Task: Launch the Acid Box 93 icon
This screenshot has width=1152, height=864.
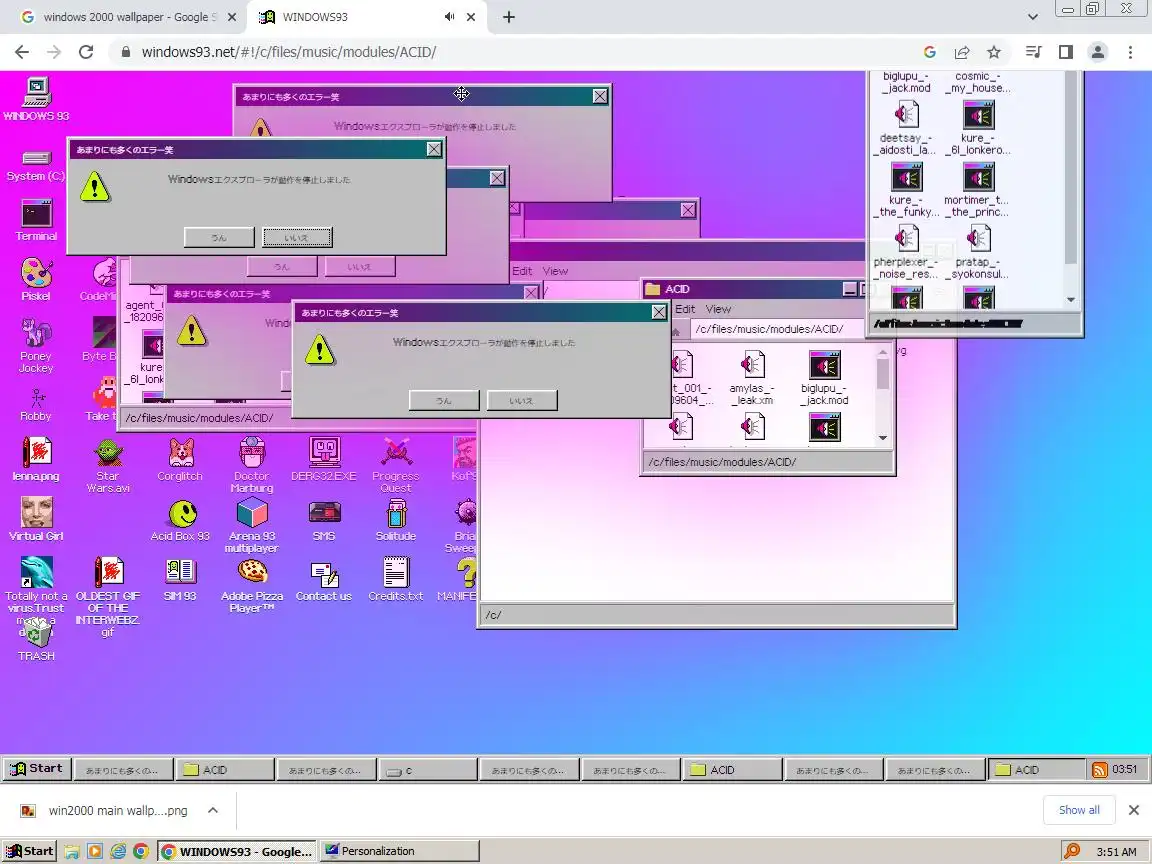Action: tap(180, 520)
